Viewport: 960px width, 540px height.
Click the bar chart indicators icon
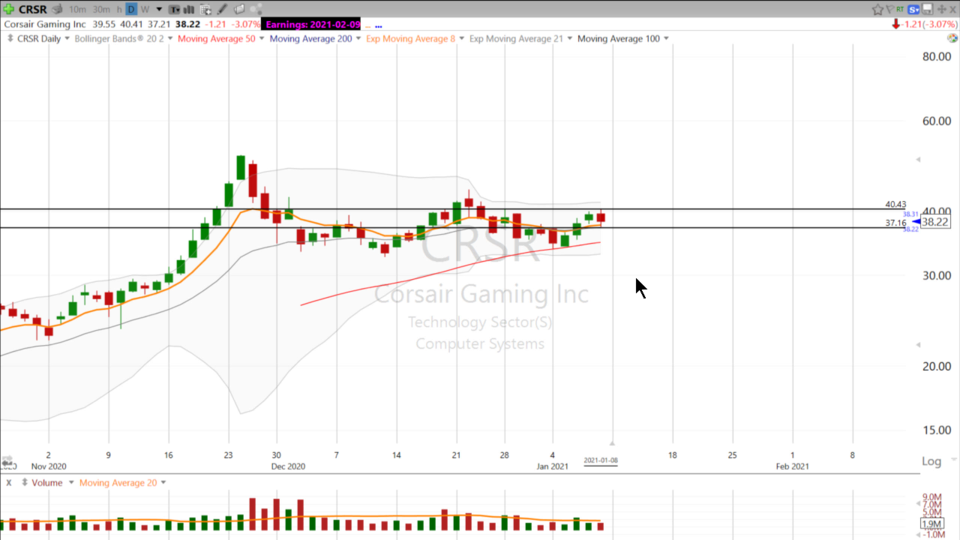[189, 9]
